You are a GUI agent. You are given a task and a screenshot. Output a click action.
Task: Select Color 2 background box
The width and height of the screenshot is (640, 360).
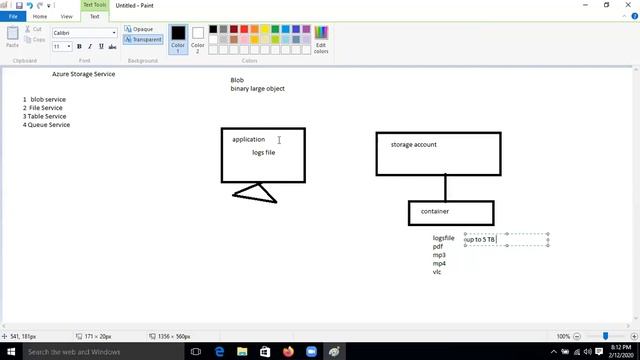[198, 39]
